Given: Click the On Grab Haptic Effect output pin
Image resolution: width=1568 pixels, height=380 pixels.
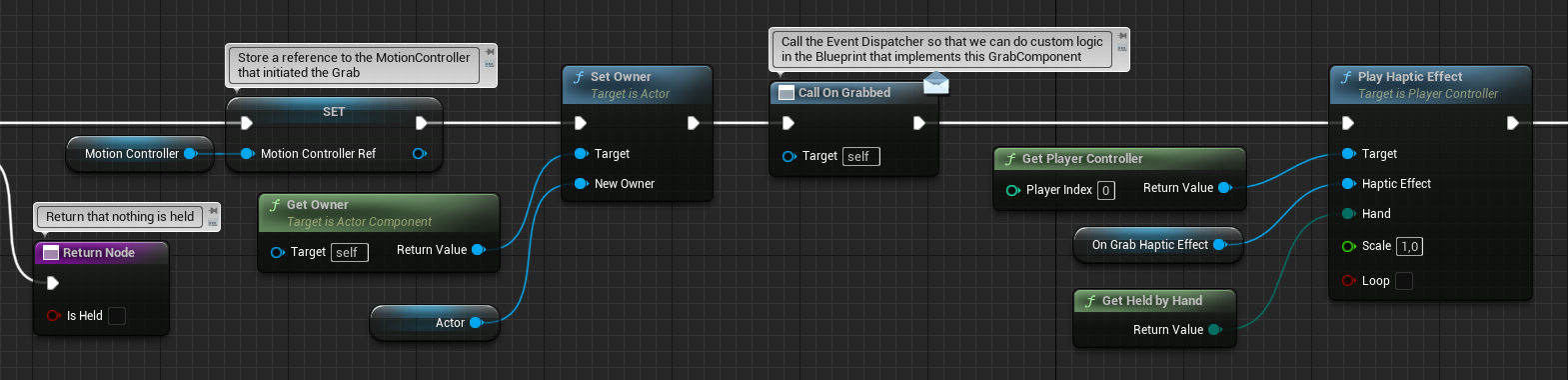Looking at the screenshot, I should click(1219, 244).
